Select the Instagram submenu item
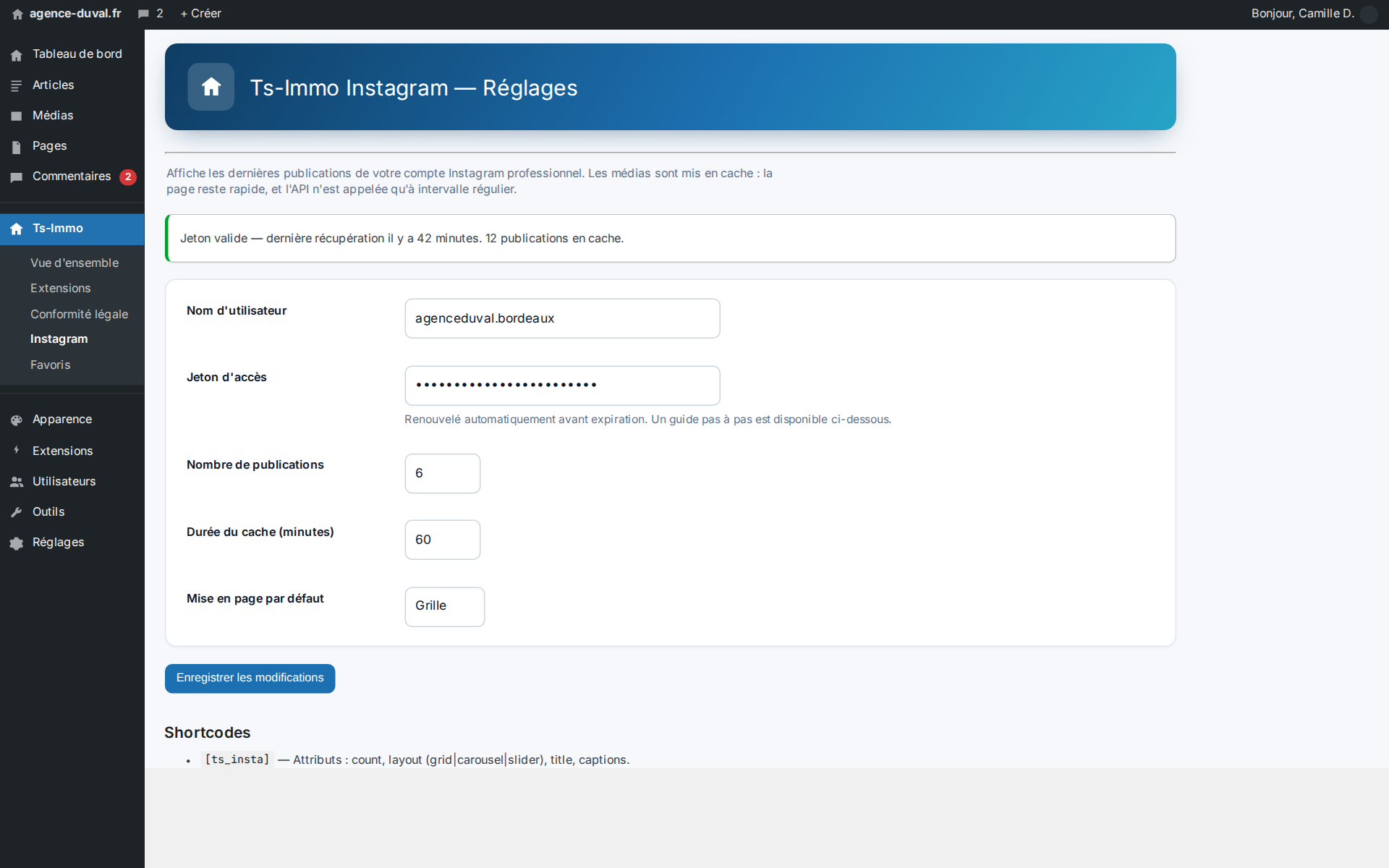 59,339
